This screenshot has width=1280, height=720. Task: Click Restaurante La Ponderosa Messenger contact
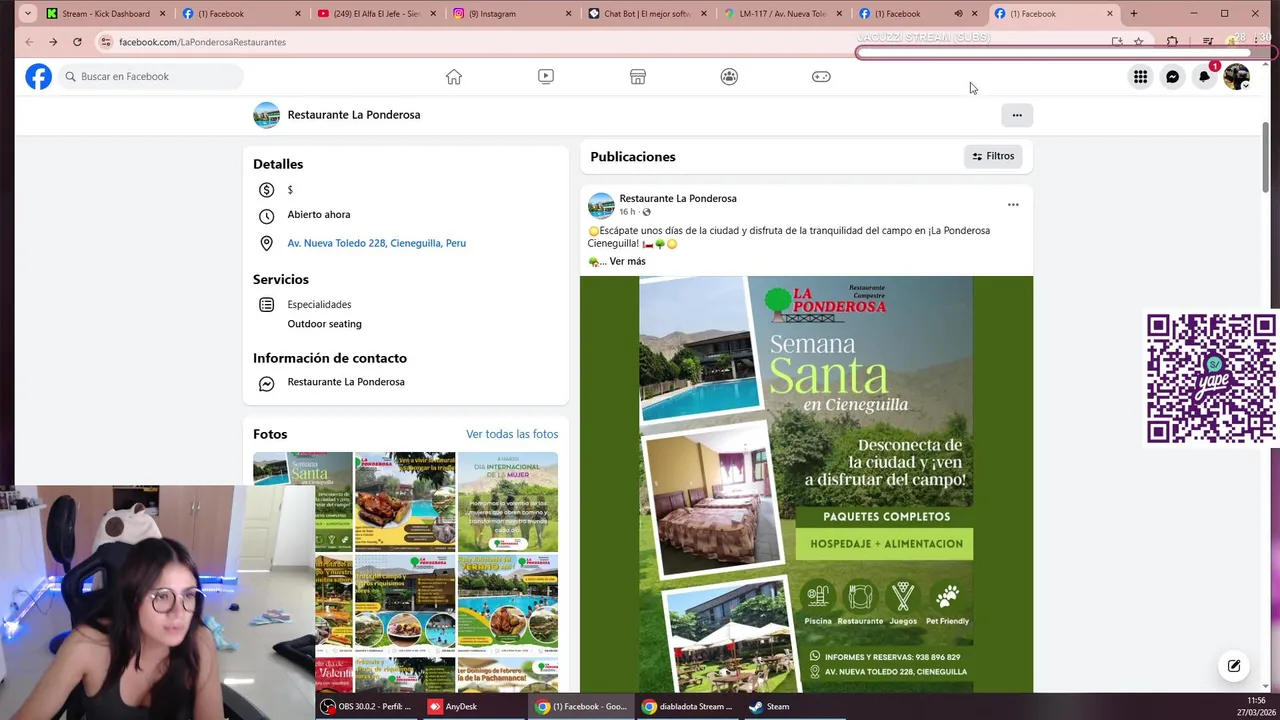346,382
